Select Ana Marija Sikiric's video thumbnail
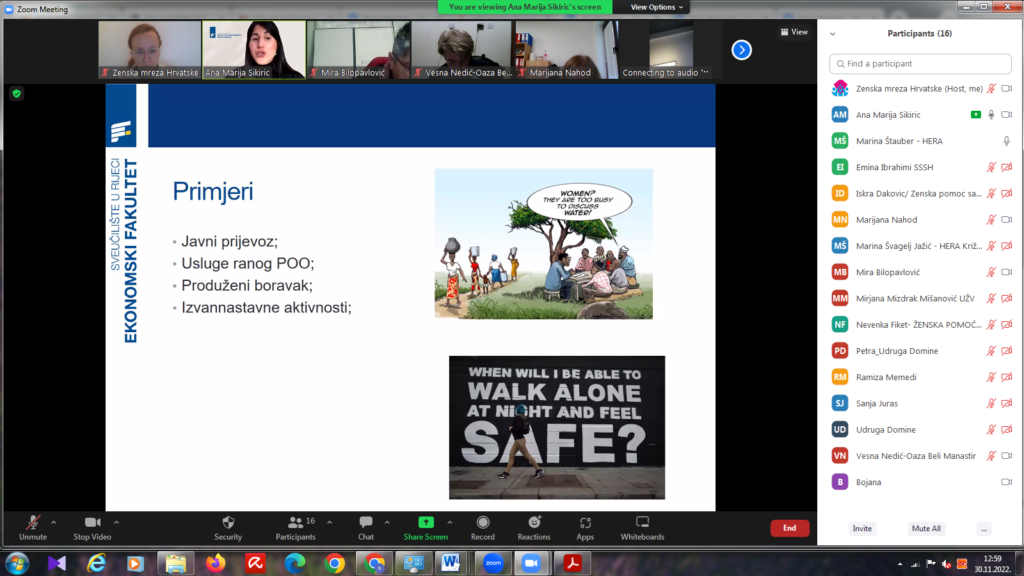This screenshot has height=576, width=1024. 254,50
